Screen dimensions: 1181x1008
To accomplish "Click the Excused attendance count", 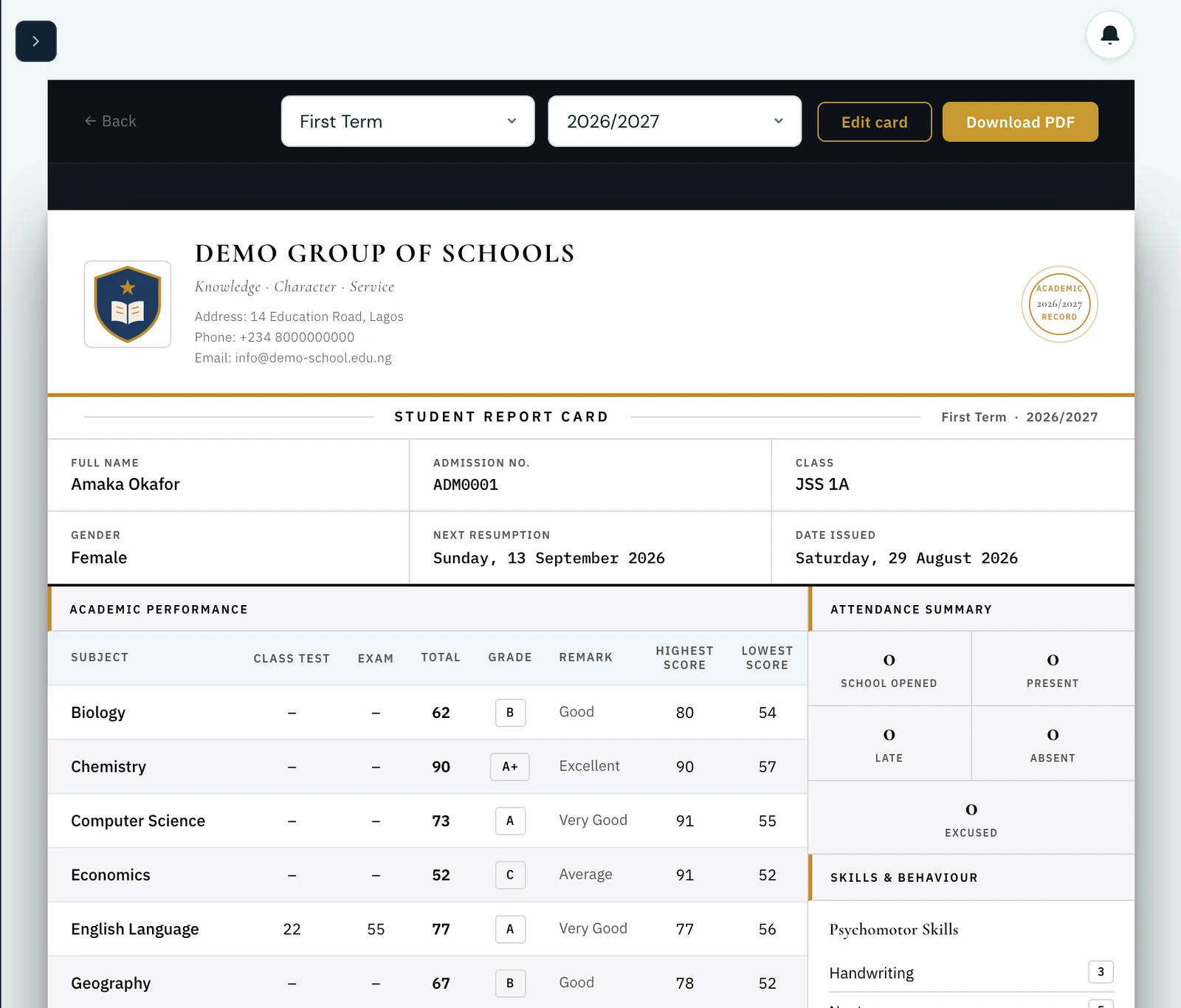I will 971,809.
